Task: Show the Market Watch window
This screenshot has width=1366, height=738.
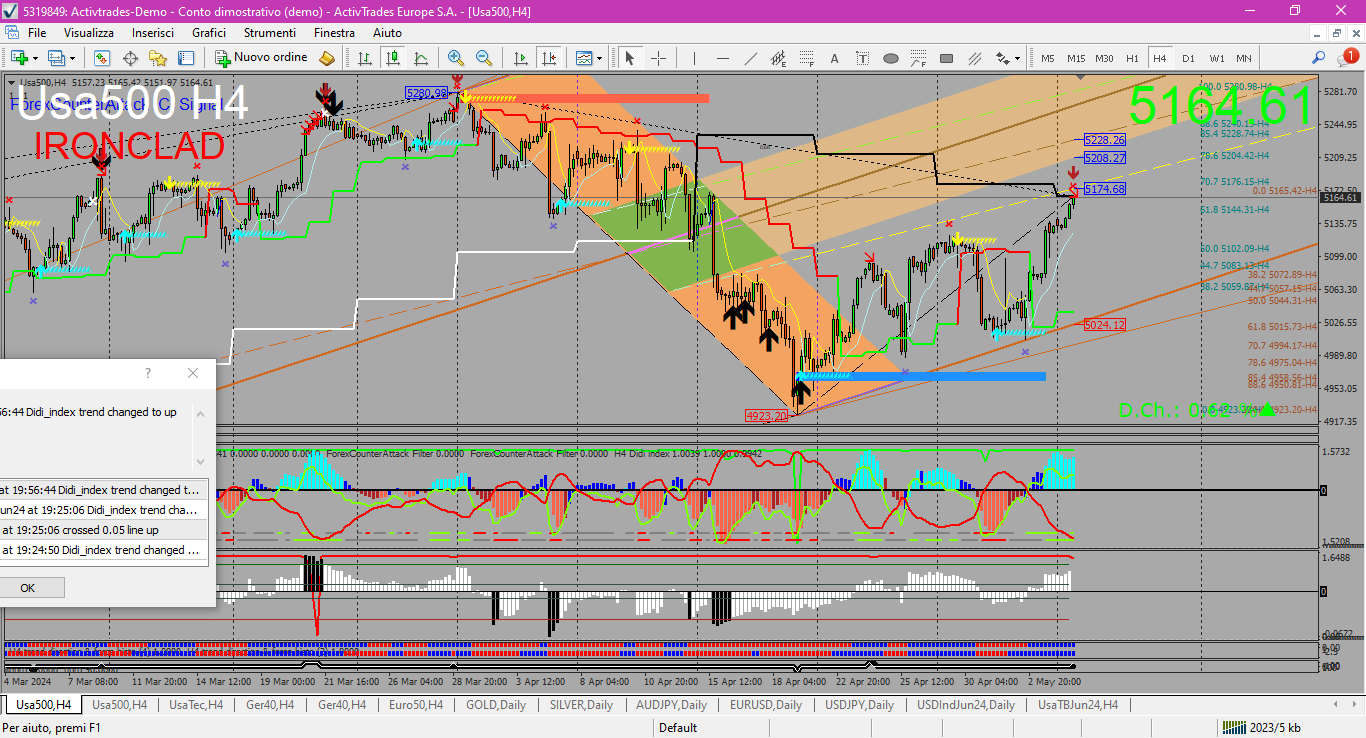Action: 102,58
